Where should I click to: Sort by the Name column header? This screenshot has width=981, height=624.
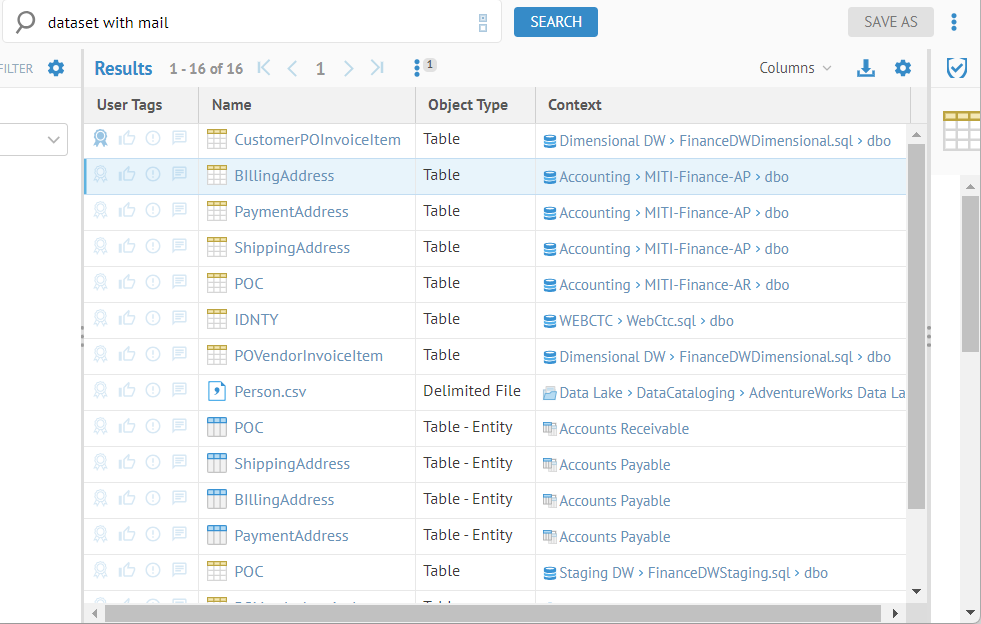tap(232, 105)
